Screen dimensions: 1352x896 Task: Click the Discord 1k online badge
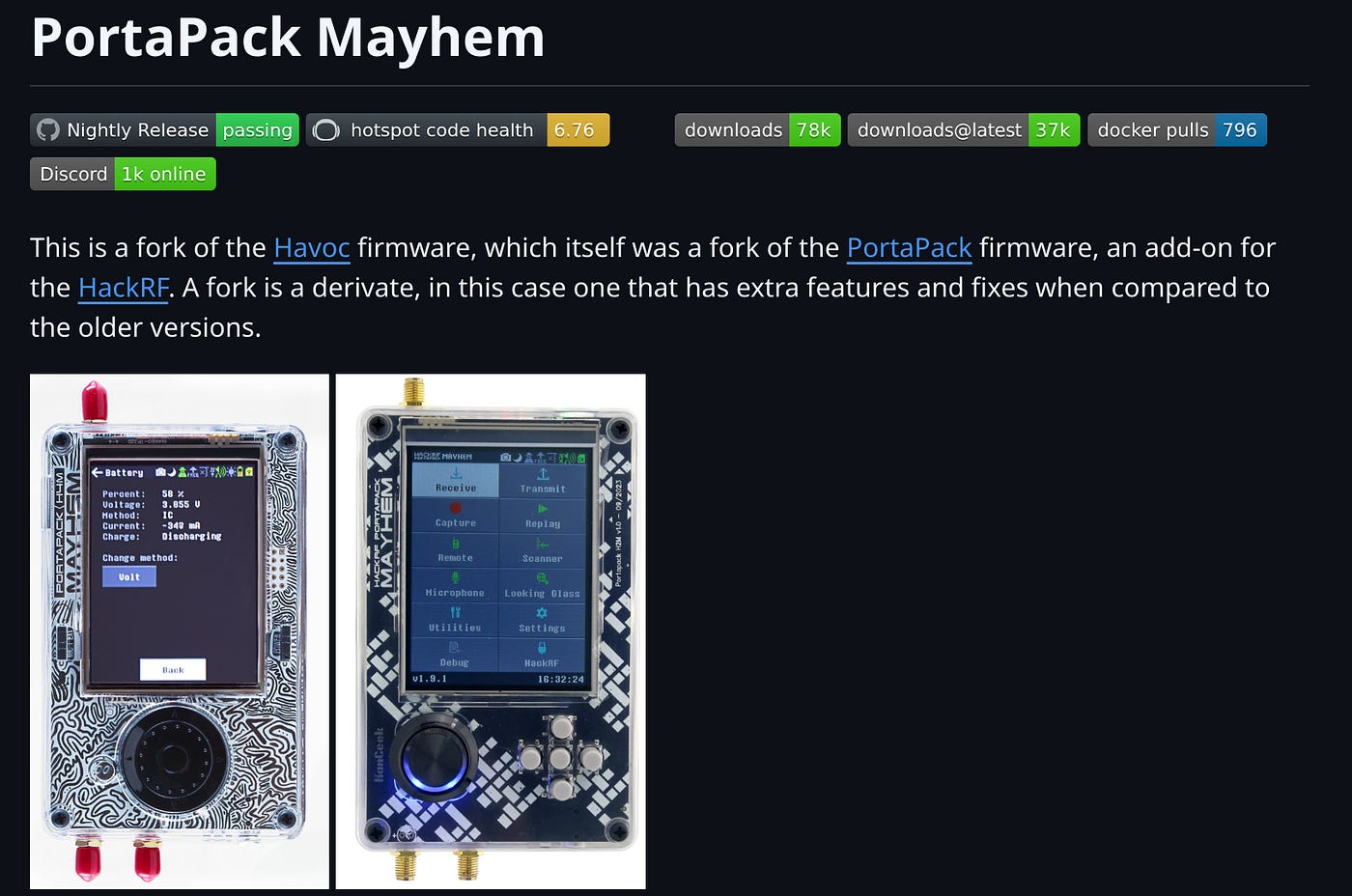point(123,174)
